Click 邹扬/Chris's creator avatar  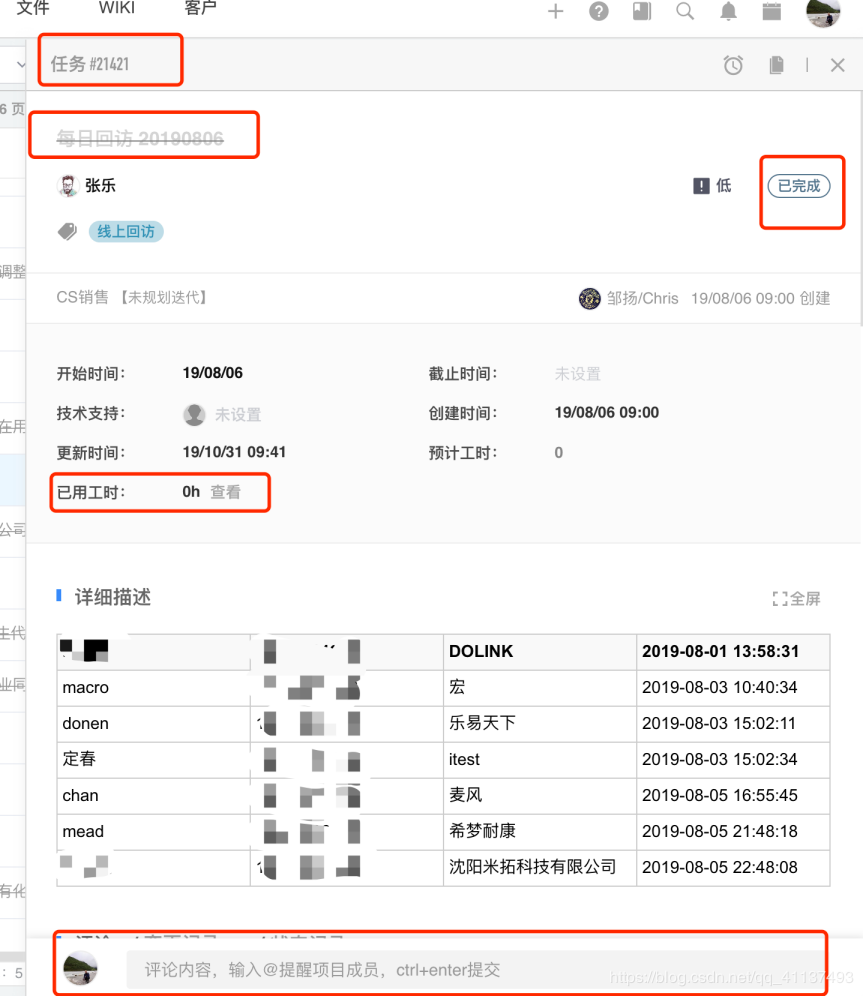click(589, 297)
